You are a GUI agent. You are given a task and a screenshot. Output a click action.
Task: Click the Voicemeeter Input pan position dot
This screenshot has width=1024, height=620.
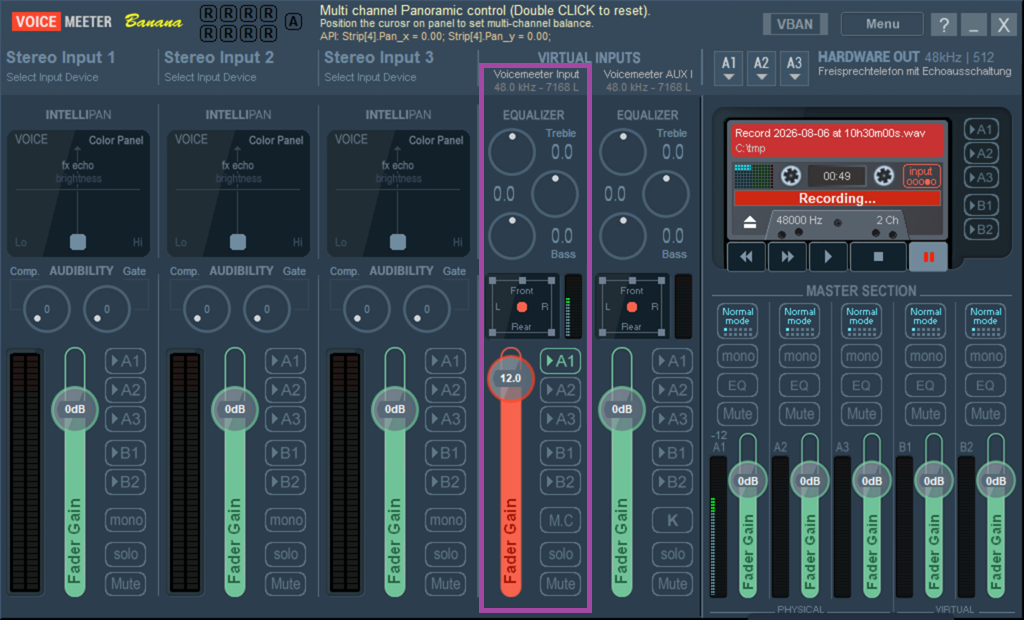(522, 307)
